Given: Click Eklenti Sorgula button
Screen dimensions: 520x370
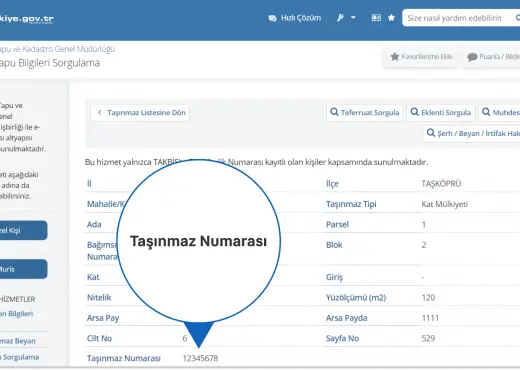Looking at the screenshot, I should (x=441, y=112).
